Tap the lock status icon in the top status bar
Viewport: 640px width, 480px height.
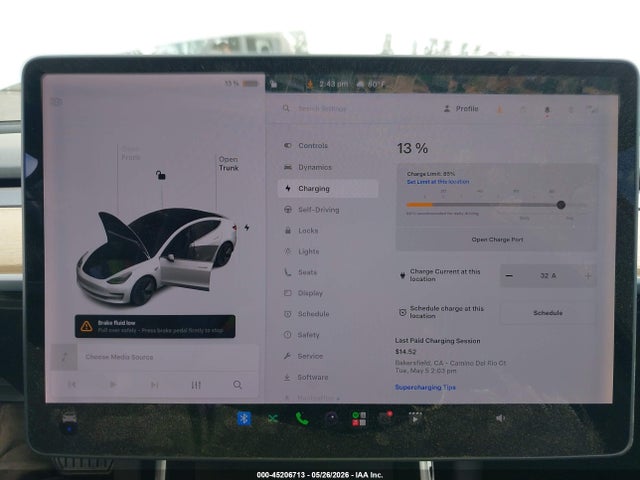(x=273, y=84)
